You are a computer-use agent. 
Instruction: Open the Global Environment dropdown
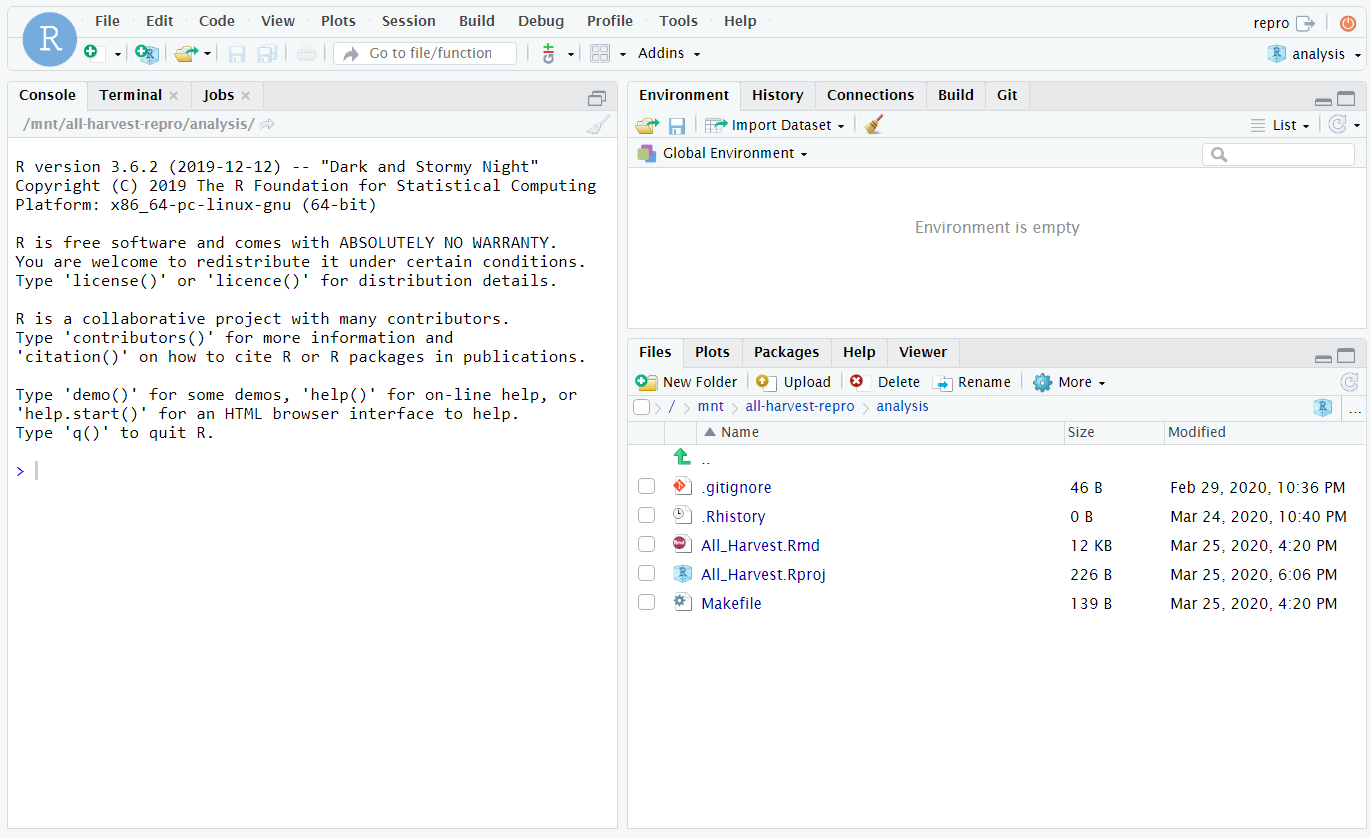point(722,153)
